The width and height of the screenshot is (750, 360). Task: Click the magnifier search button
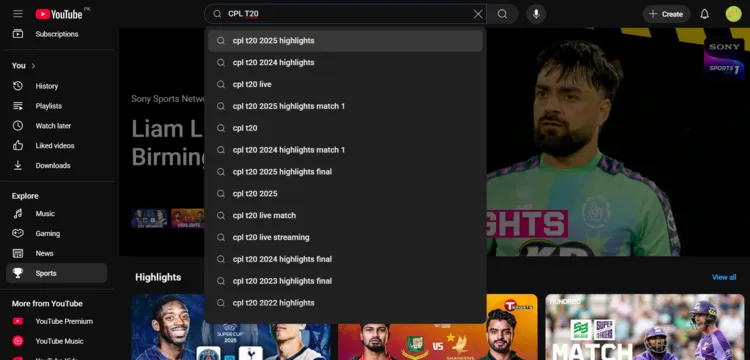click(502, 14)
